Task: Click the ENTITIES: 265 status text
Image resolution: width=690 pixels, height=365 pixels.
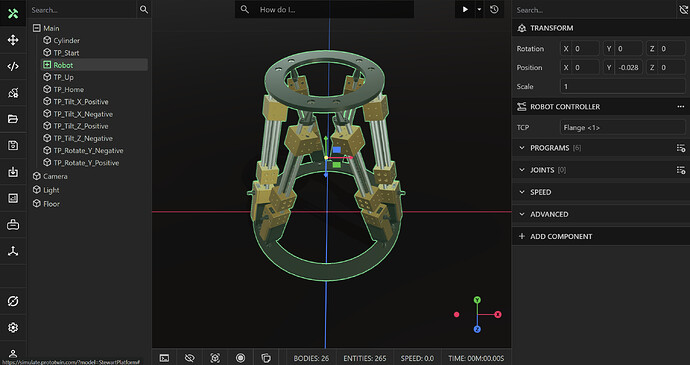Action: tap(365, 358)
